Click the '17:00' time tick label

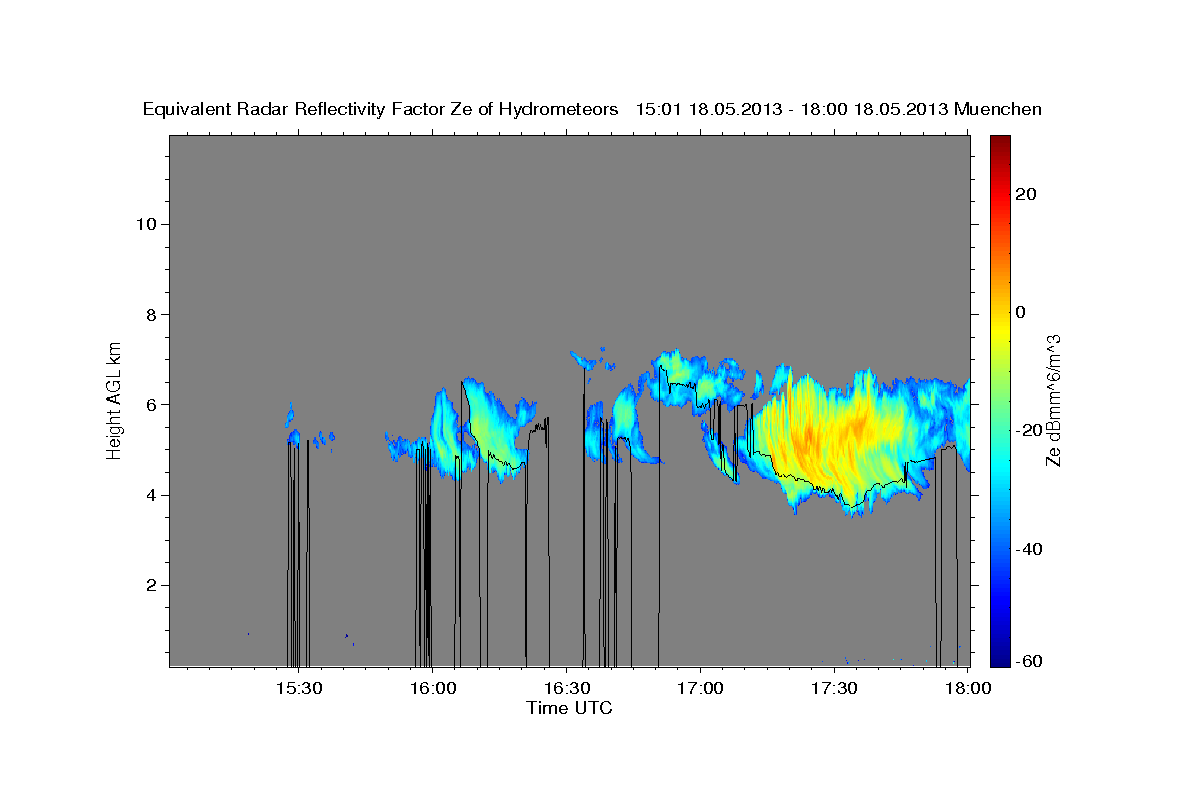tap(700, 689)
